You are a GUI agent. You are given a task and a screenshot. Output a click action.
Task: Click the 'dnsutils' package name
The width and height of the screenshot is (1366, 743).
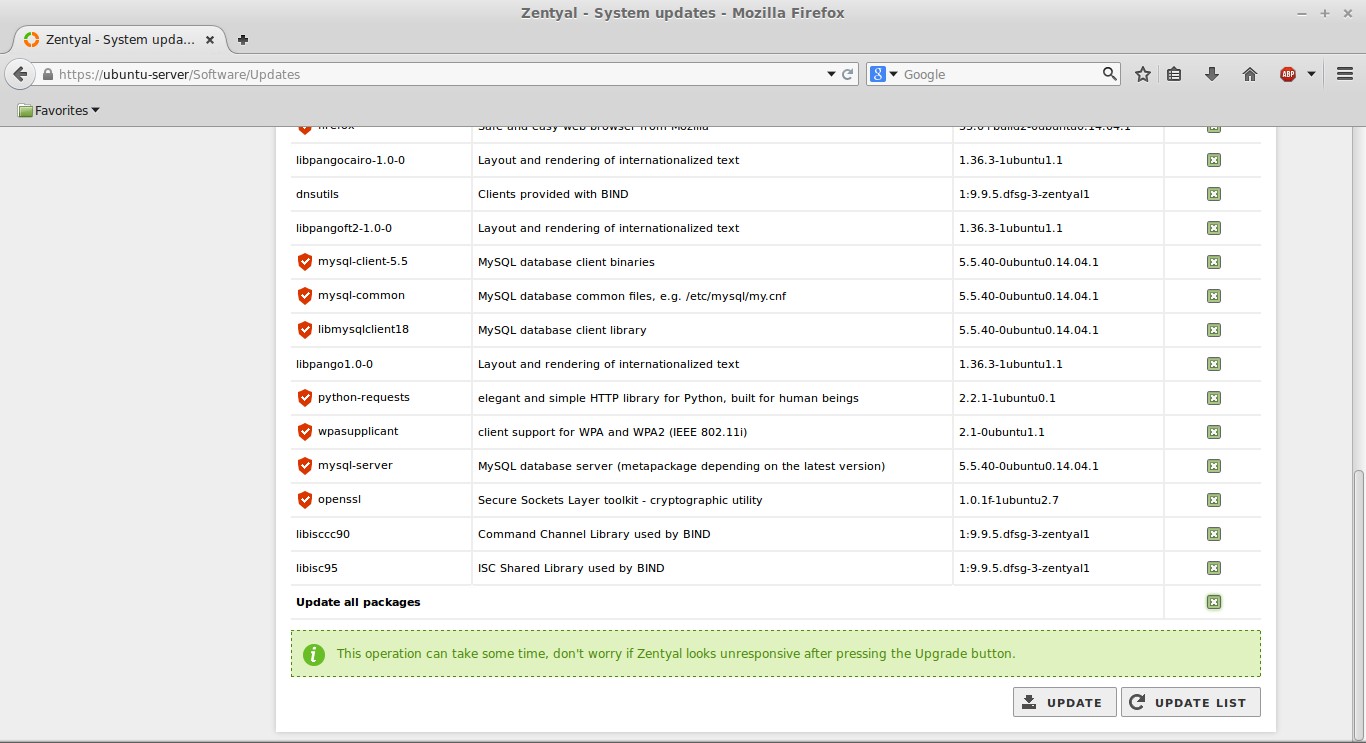[x=317, y=194]
